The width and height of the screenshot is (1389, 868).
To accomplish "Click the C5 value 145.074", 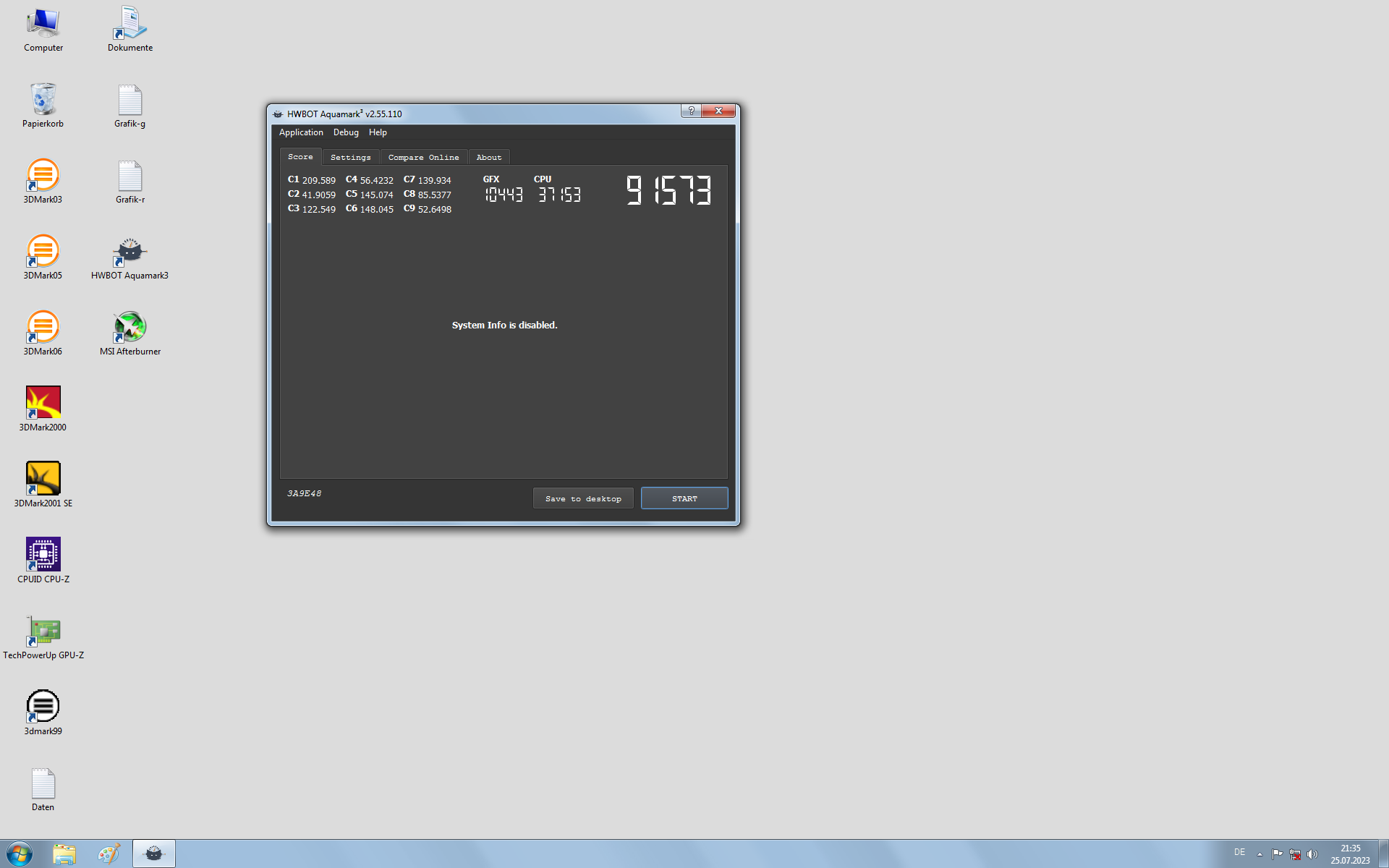I will (x=377, y=195).
